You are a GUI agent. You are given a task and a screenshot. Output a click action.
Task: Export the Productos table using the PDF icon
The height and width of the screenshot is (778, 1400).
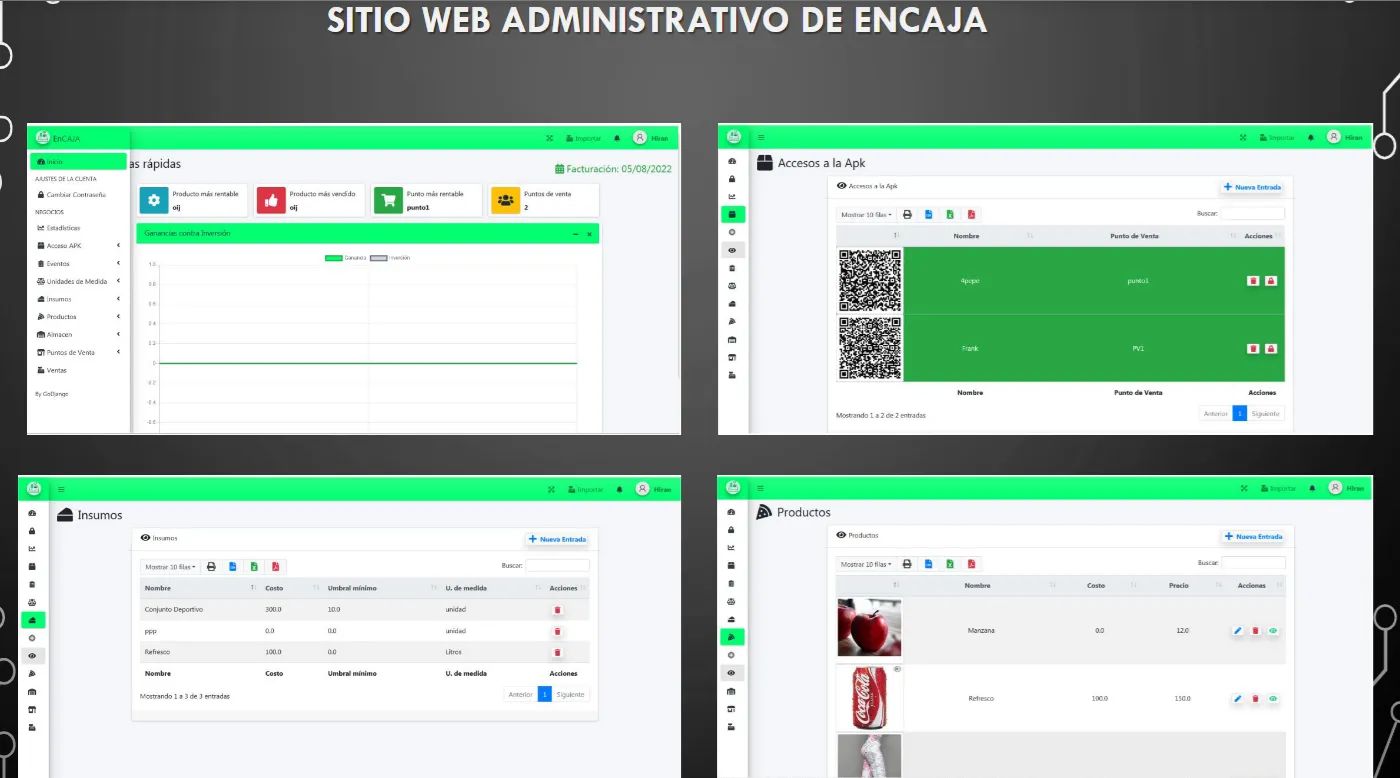tap(971, 563)
